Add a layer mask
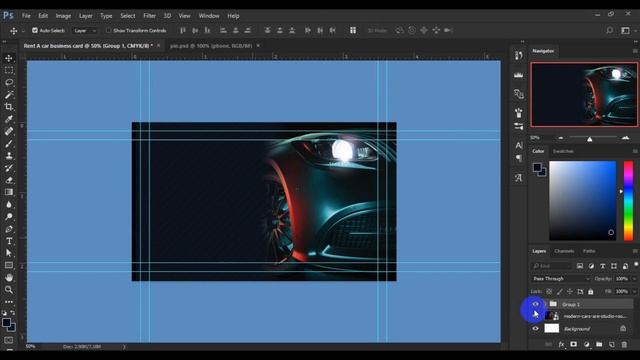This screenshot has width=640, height=360. tap(573, 344)
